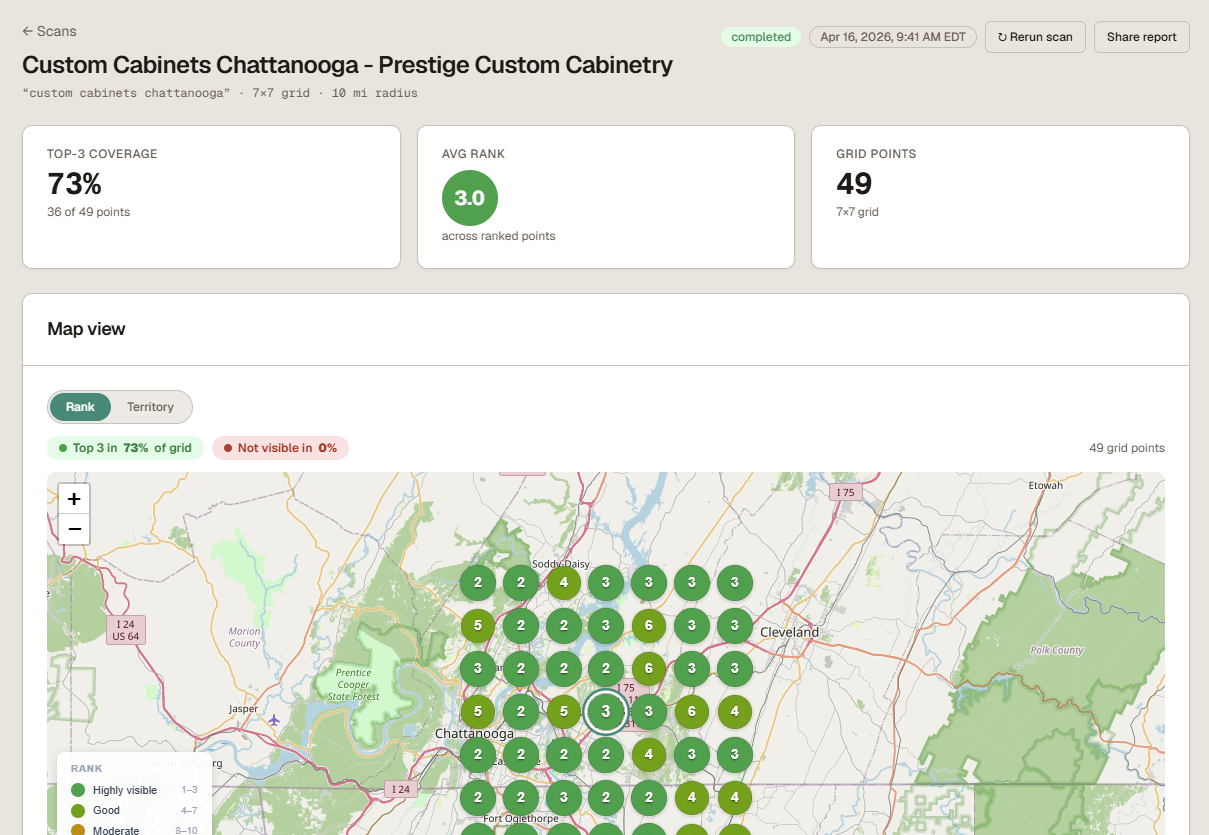
Task: Open the Share report dialog
Action: pyautogui.click(x=1141, y=37)
